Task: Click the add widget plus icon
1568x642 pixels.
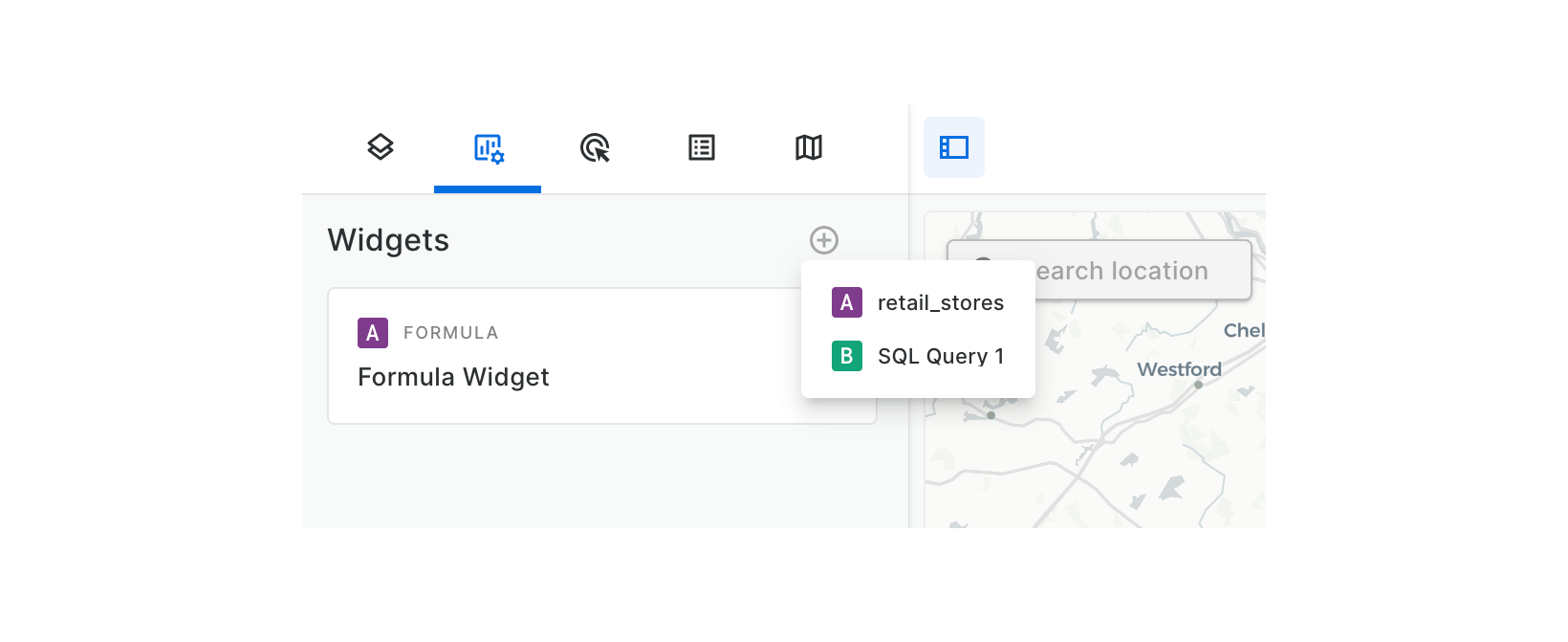Action: (823, 240)
